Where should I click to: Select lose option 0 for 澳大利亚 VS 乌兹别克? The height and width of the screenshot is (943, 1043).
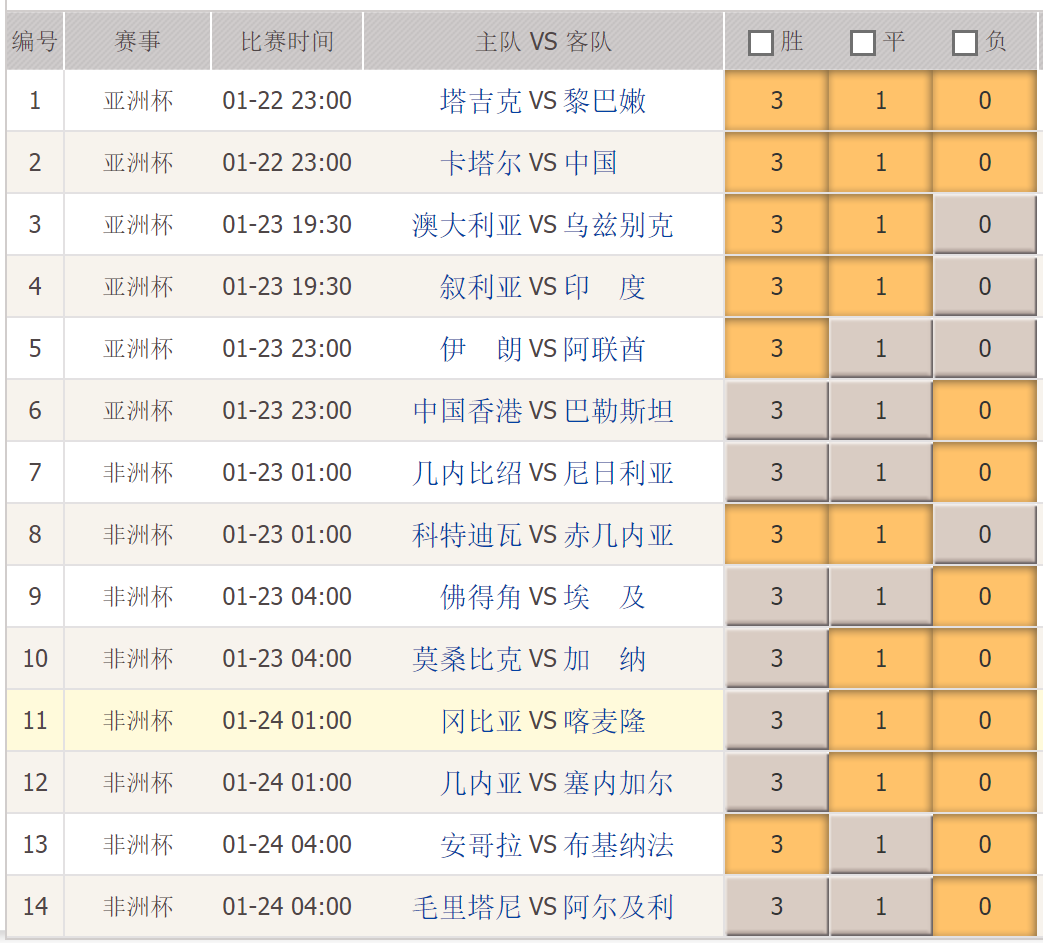[x=984, y=225]
